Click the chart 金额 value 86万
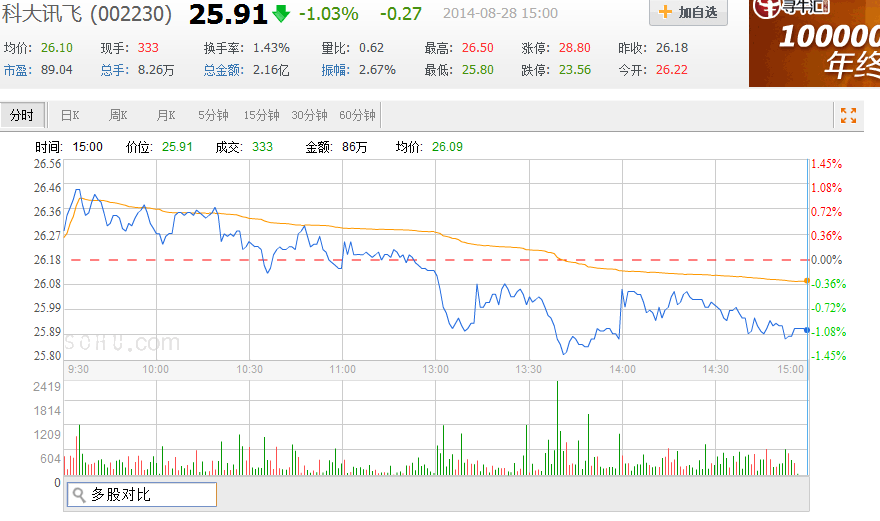880x521 pixels. click(355, 147)
